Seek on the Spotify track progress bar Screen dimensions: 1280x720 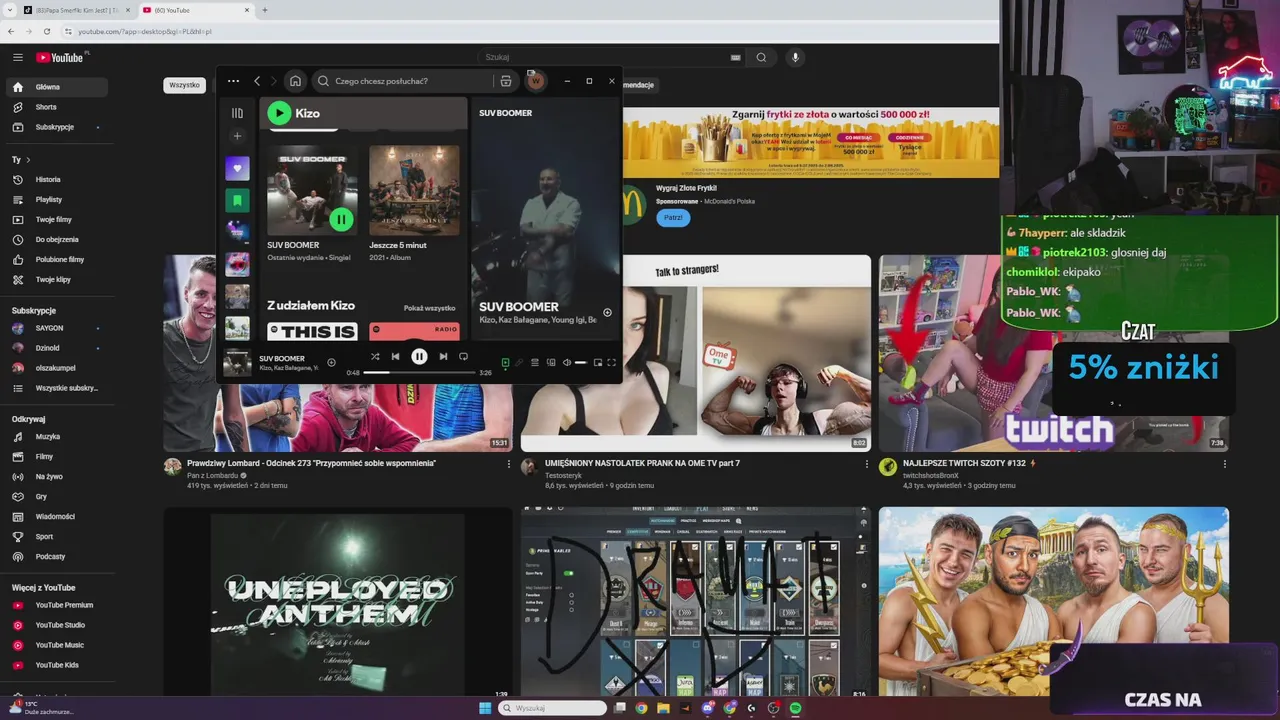click(x=419, y=372)
